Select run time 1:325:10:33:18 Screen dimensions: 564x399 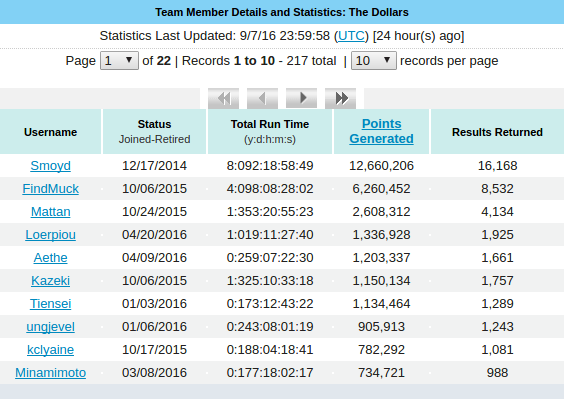coord(270,281)
